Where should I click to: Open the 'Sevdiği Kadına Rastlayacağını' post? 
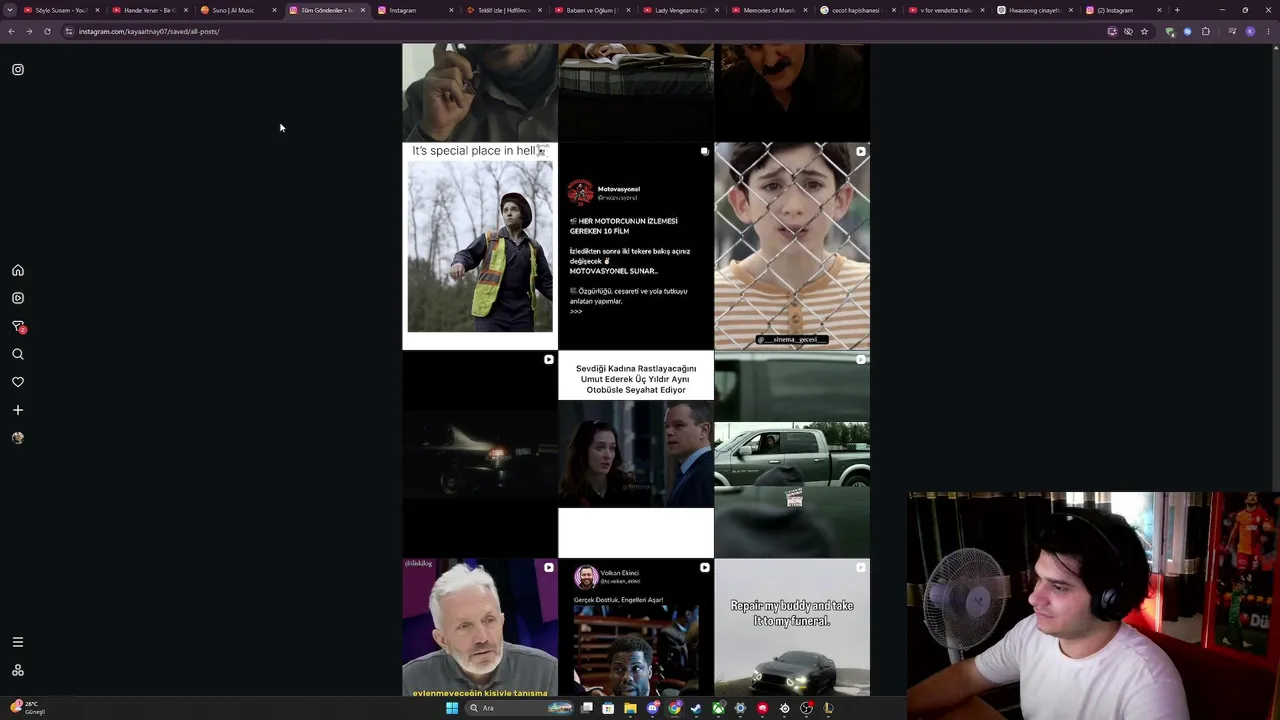[x=636, y=454]
